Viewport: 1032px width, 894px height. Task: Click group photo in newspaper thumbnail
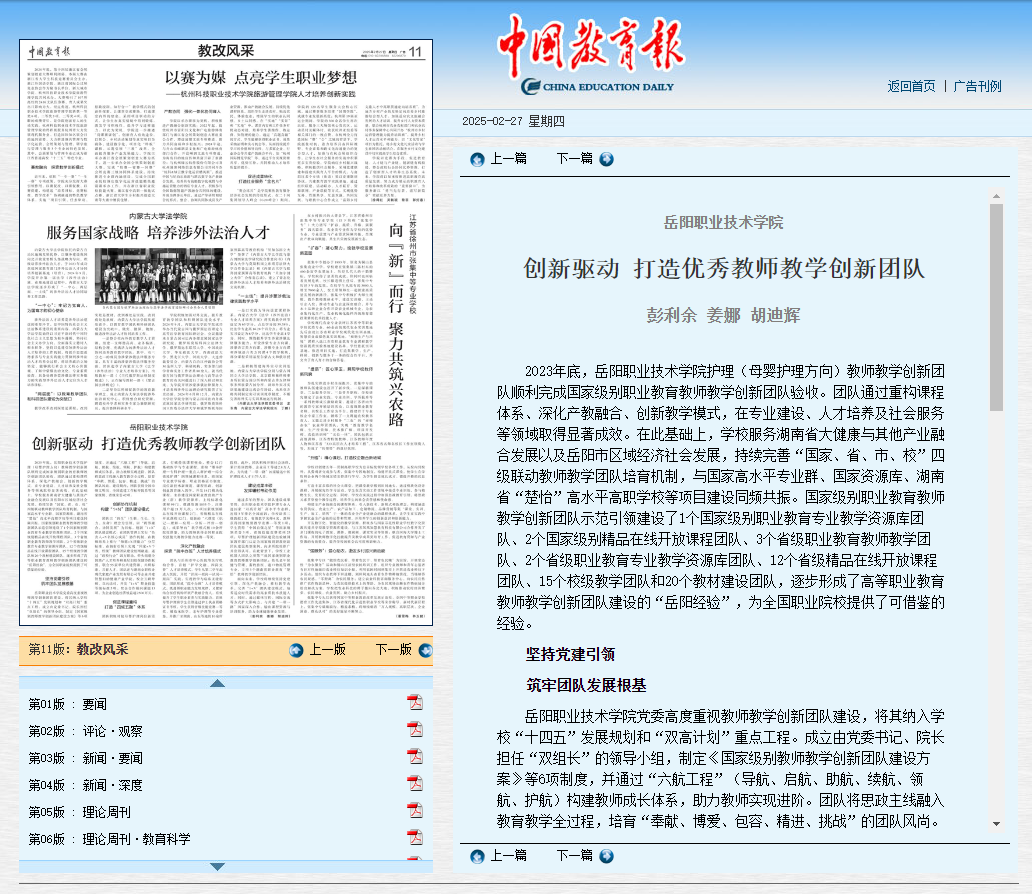tap(159, 276)
